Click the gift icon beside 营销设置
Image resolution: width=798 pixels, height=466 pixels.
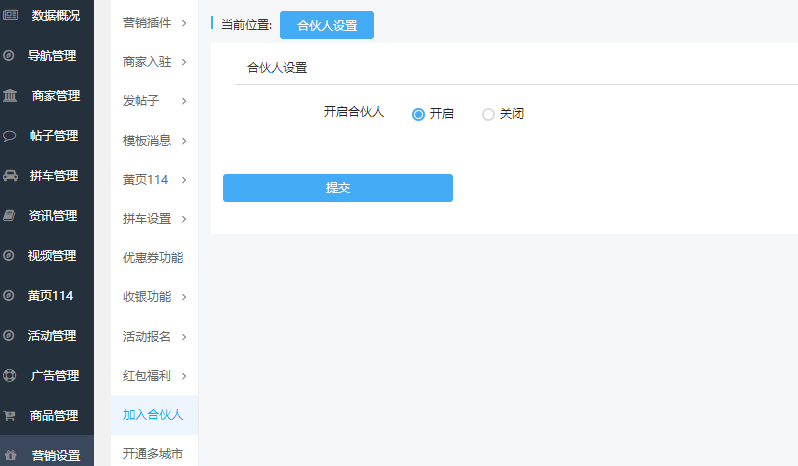(10, 455)
